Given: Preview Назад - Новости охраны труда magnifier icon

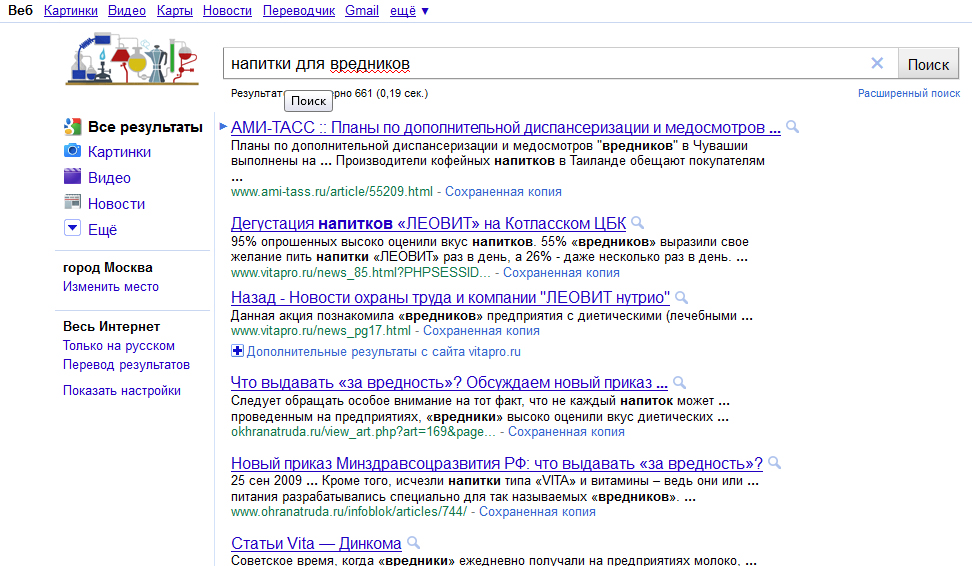Looking at the screenshot, I should [x=681, y=298].
